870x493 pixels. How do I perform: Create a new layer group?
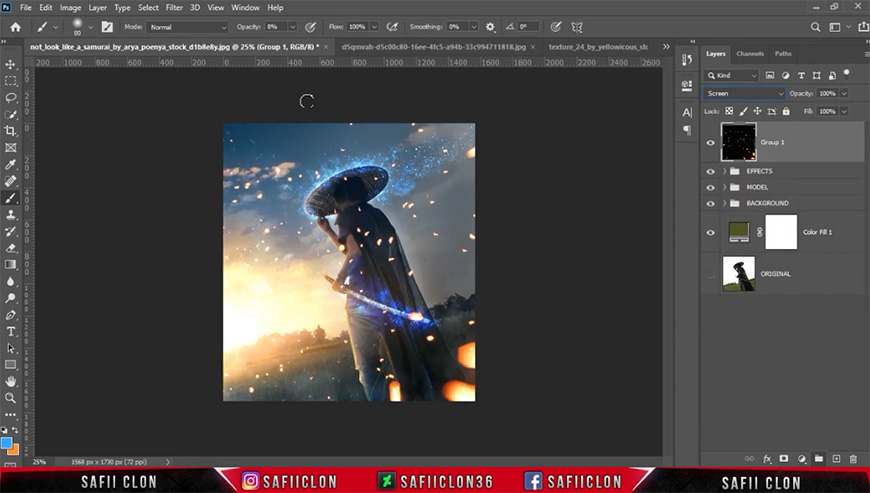point(818,459)
